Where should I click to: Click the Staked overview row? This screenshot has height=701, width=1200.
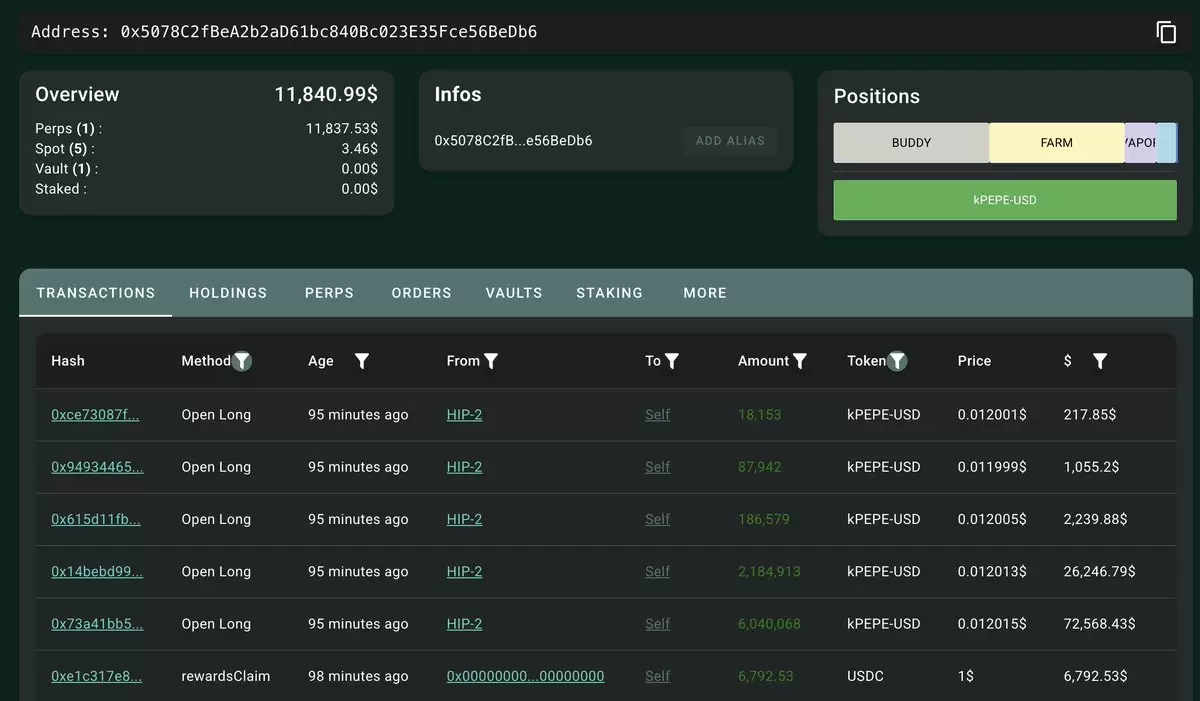pos(206,189)
